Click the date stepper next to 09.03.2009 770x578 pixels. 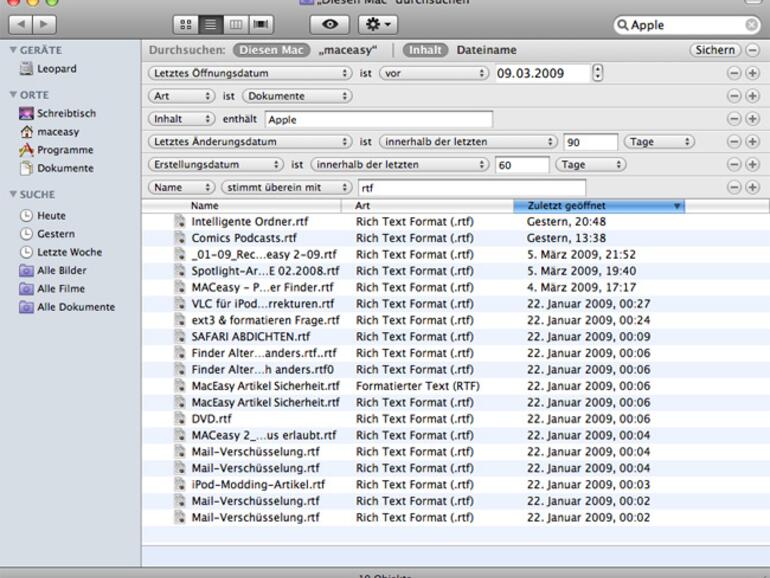tap(598, 73)
